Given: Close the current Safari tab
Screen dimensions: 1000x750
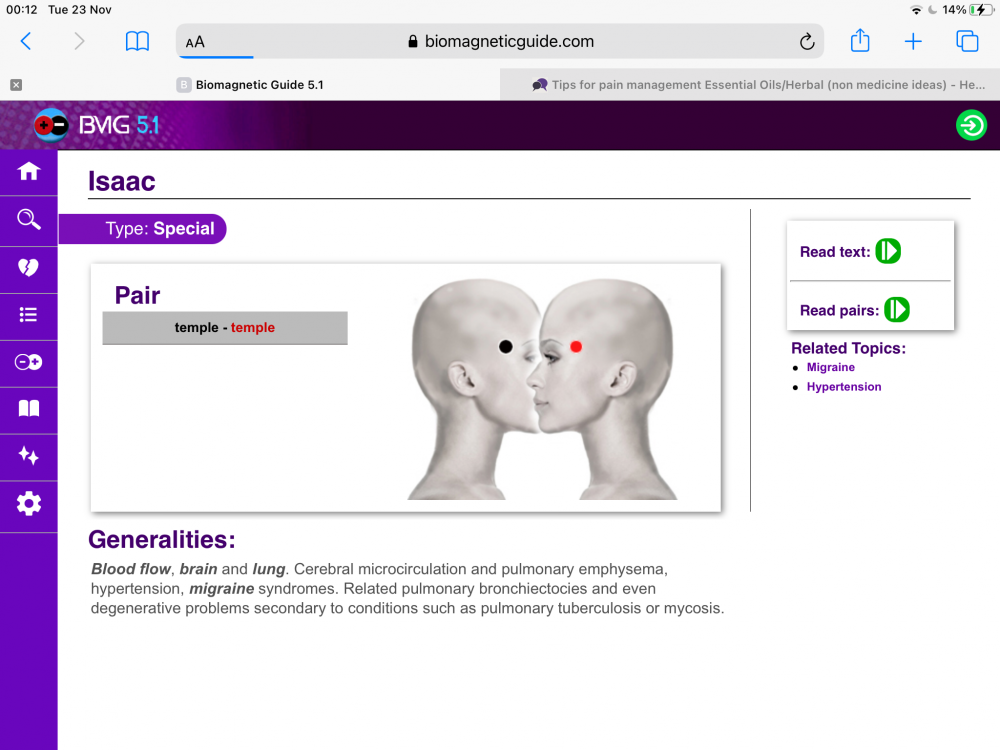Looking at the screenshot, I should (16, 85).
